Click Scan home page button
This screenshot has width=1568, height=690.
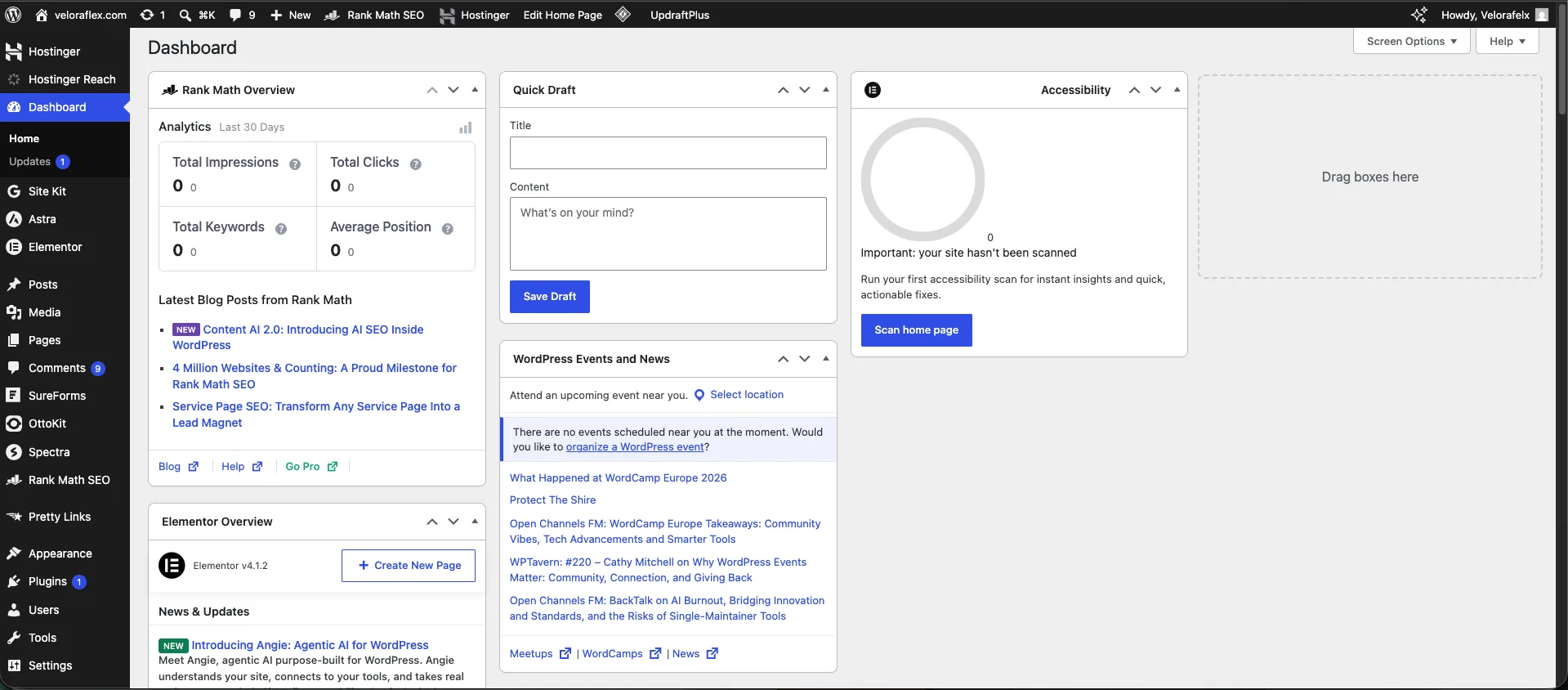click(x=917, y=330)
